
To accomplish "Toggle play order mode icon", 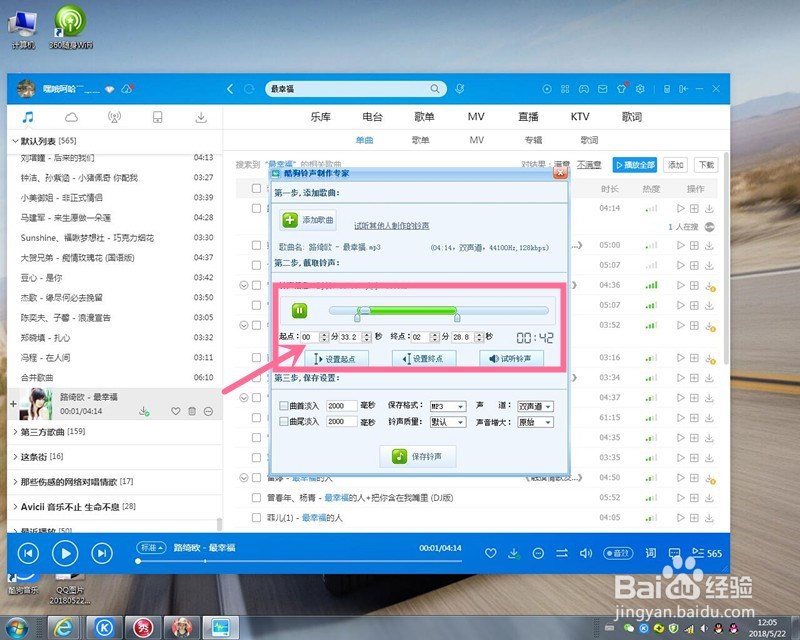I will coord(562,553).
